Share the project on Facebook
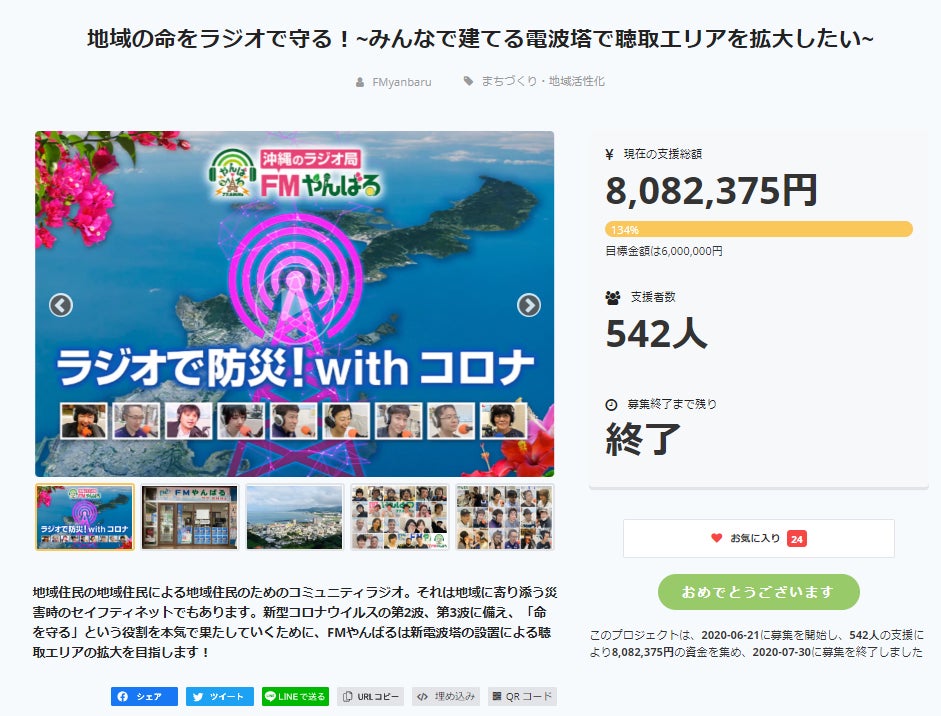The height and width of the screenshot is (716, 941). point(144,697)
